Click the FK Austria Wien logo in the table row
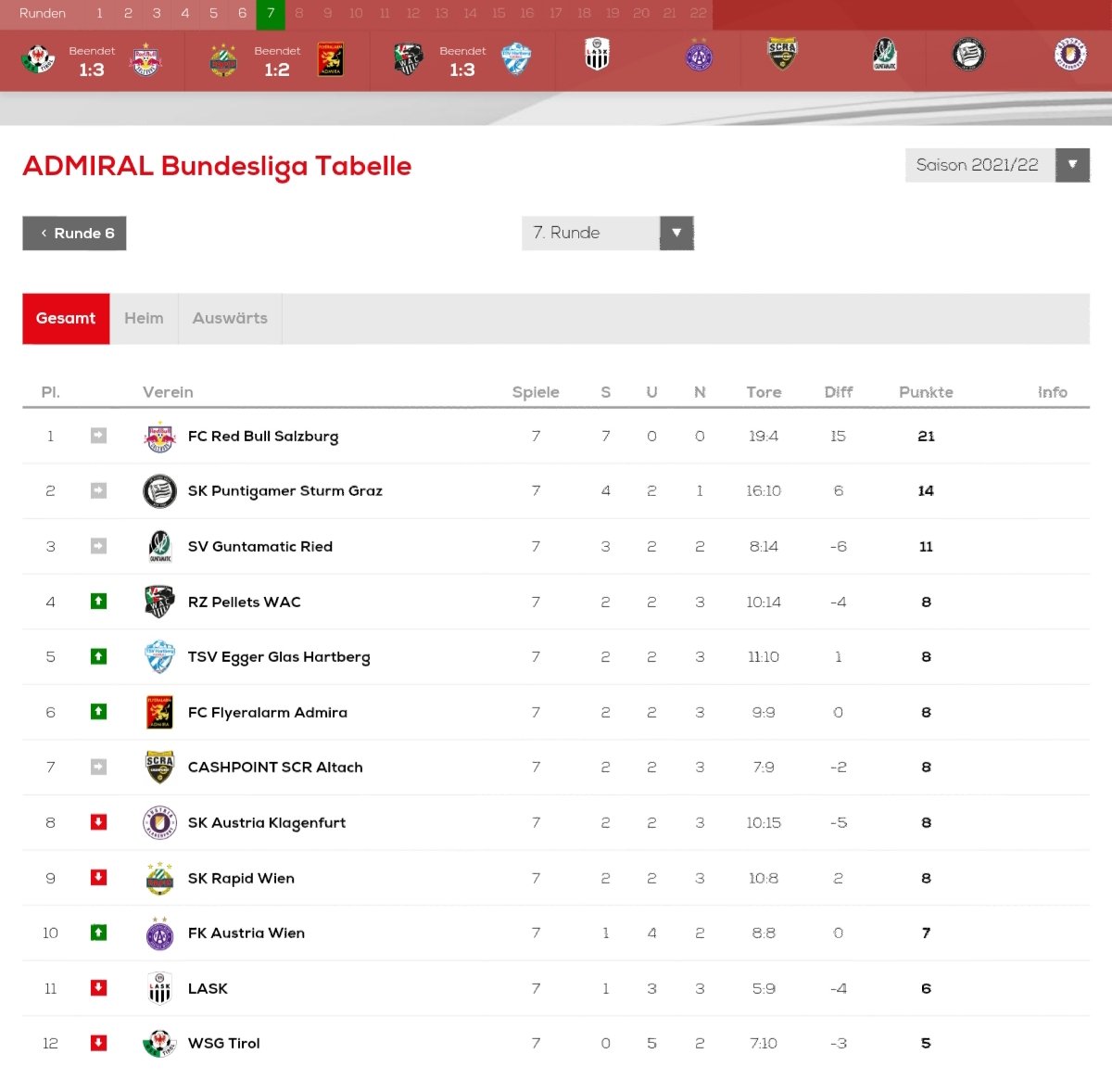The image size is (1112, 1092). pos(159,933)
